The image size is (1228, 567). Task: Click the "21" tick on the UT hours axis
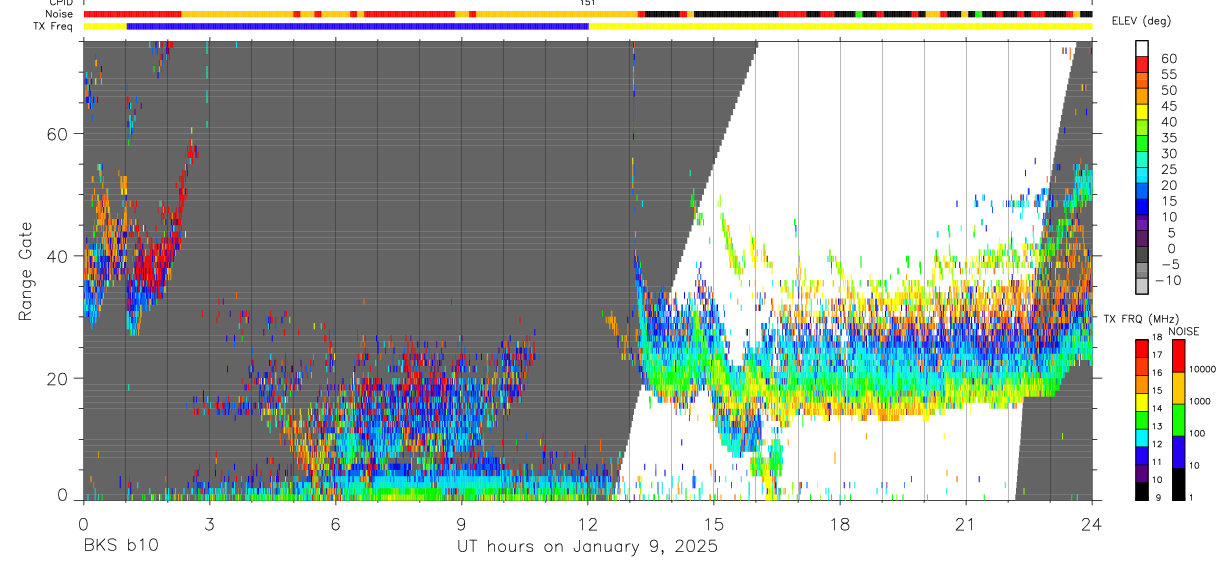[966, 523]
